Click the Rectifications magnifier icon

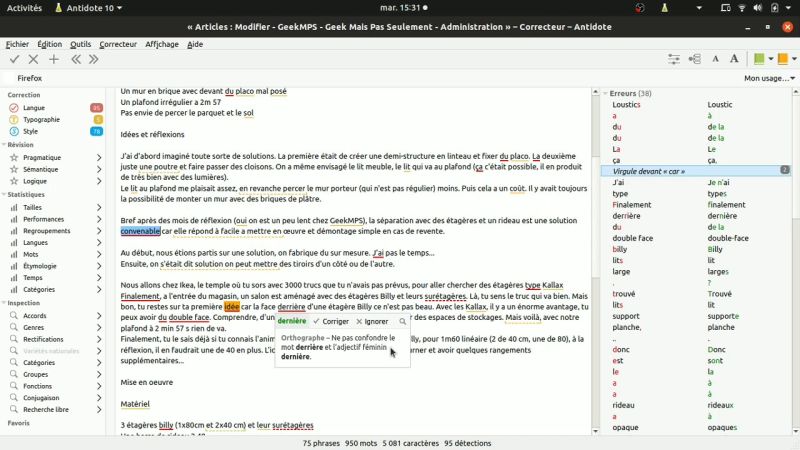[x=14, y=339]
